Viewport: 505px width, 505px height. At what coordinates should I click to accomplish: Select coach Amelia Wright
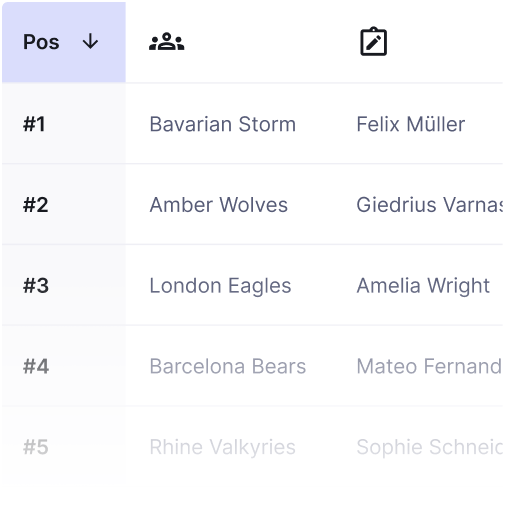[423, 286]
